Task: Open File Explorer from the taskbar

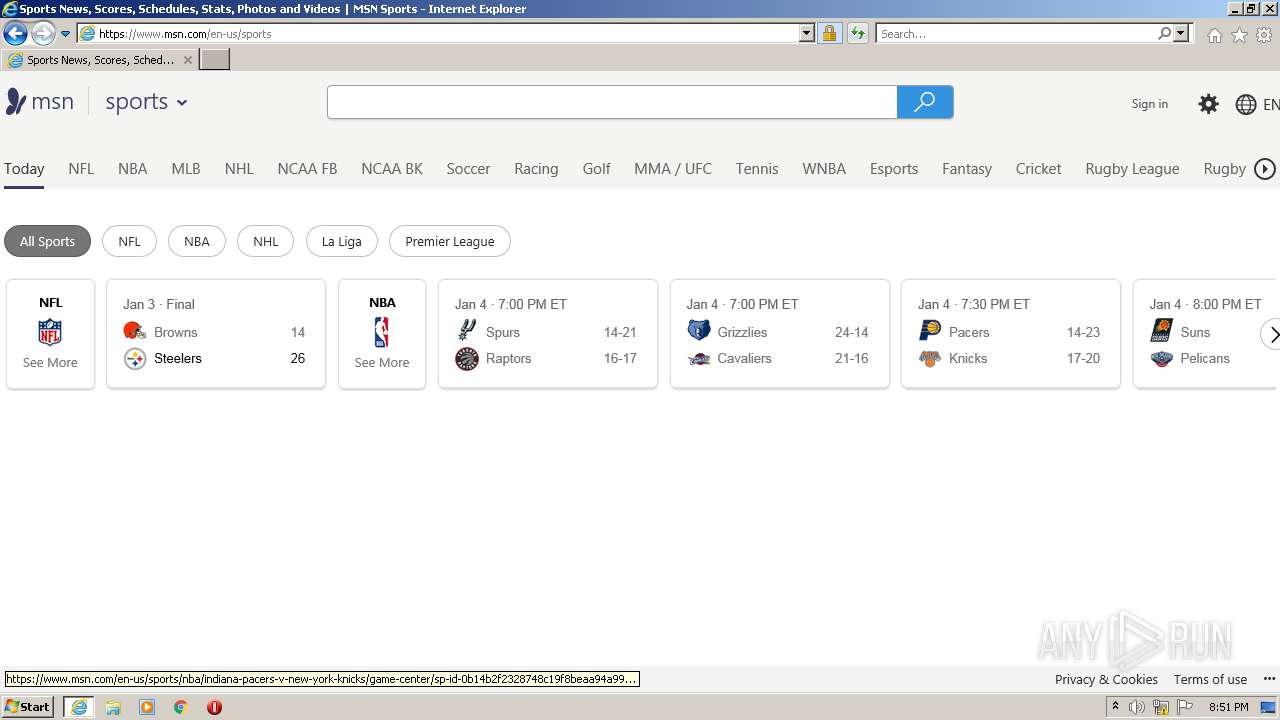Action: (113, 707)
